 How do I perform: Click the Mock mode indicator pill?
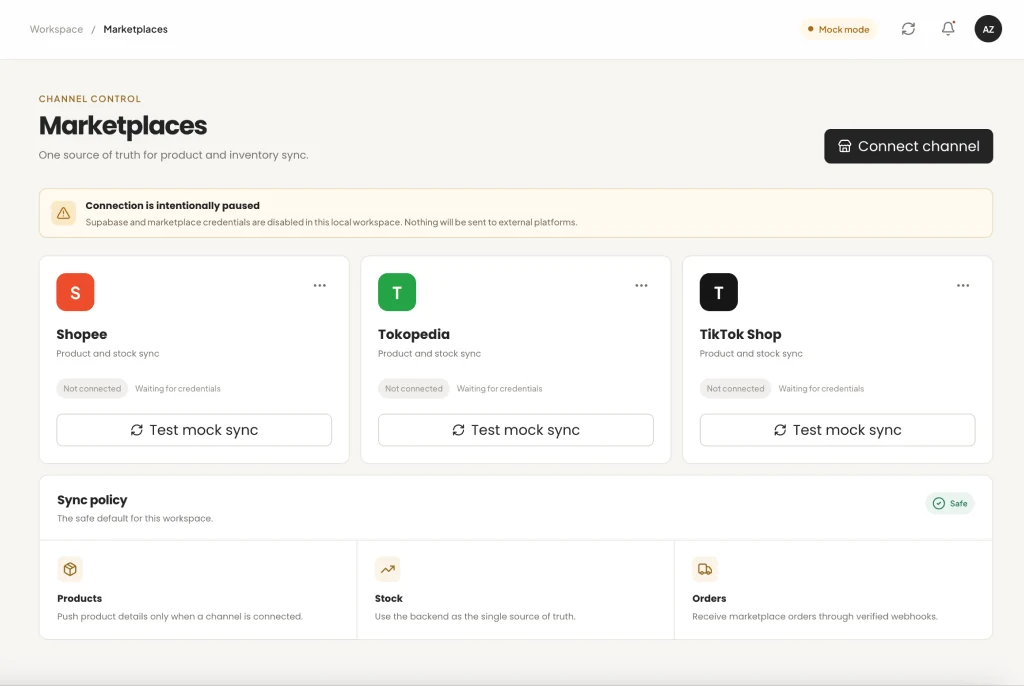(839, 29)
